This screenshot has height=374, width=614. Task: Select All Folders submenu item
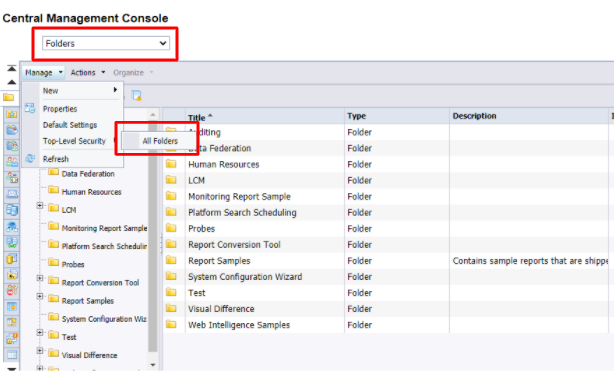pos(160,141)
